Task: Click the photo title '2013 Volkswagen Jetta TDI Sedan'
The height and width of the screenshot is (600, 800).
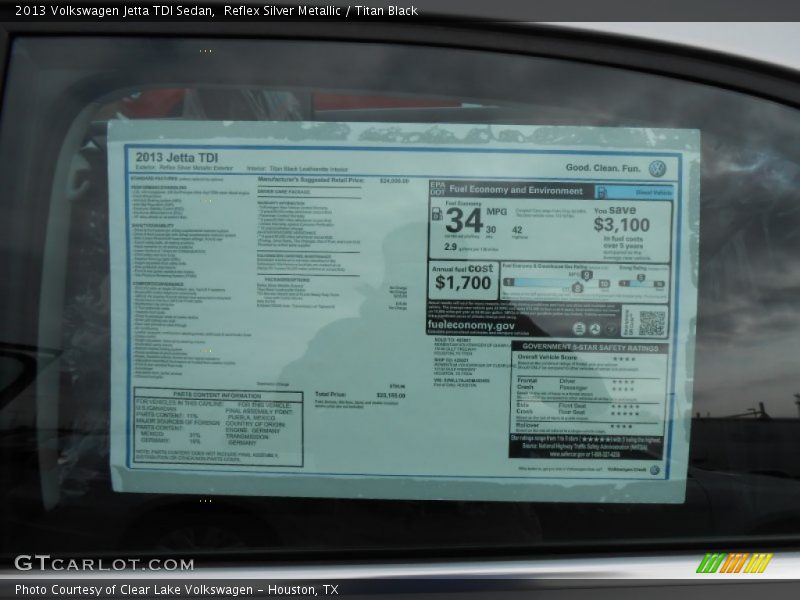Action: point(114,11)
